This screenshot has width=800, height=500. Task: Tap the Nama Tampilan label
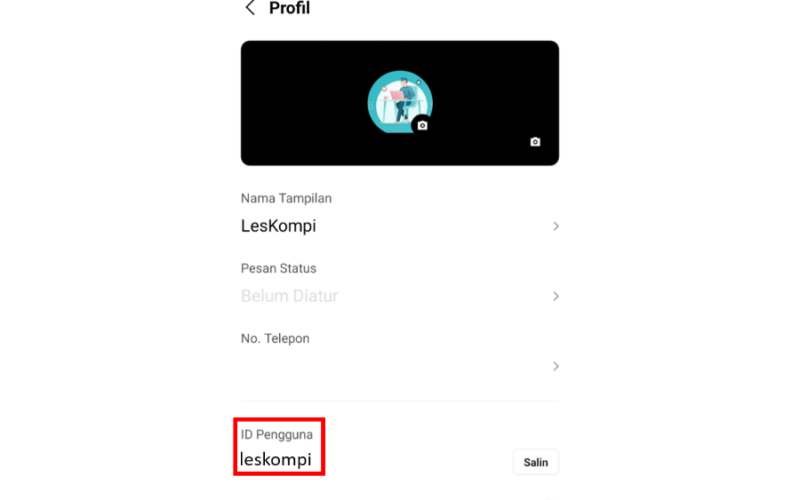pos(286,198)
